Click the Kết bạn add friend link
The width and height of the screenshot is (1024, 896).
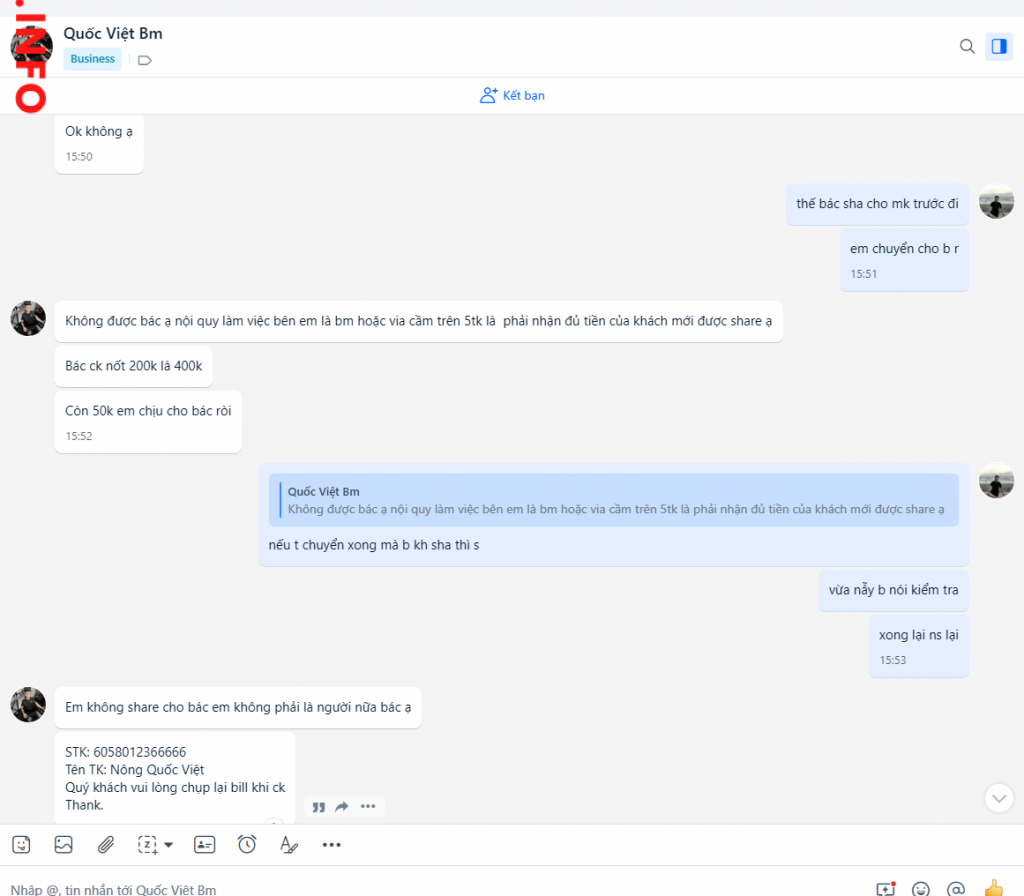[x=512, y=96]
